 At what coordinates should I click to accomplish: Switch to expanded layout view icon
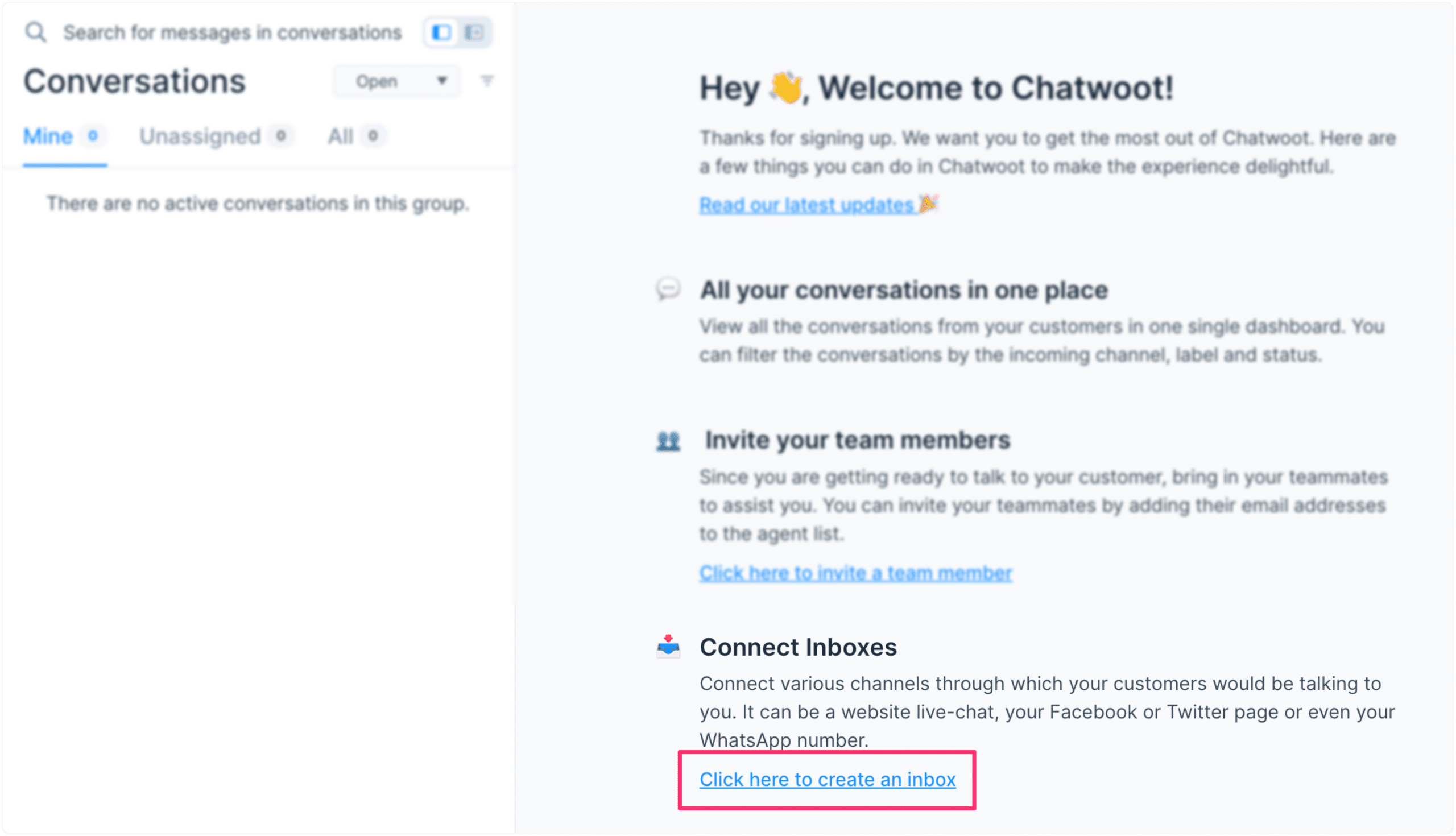pyautogui.click(x=474, y=33)
